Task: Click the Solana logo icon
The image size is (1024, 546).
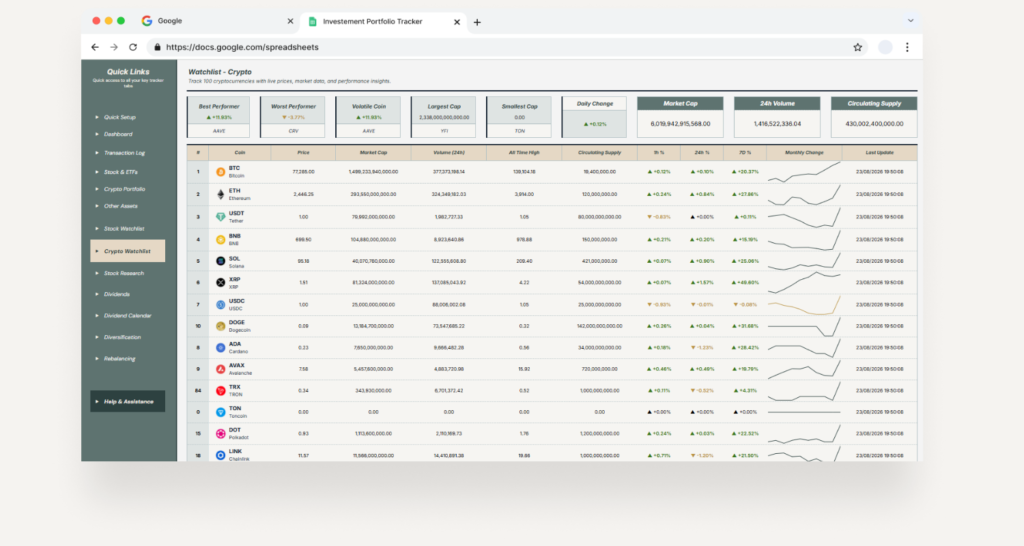Action: 221,261
